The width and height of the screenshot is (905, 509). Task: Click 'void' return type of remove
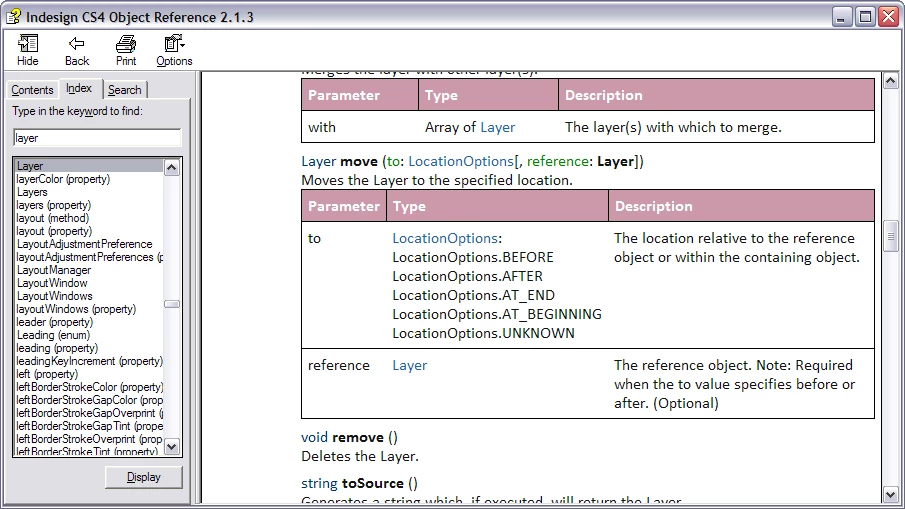315,437
